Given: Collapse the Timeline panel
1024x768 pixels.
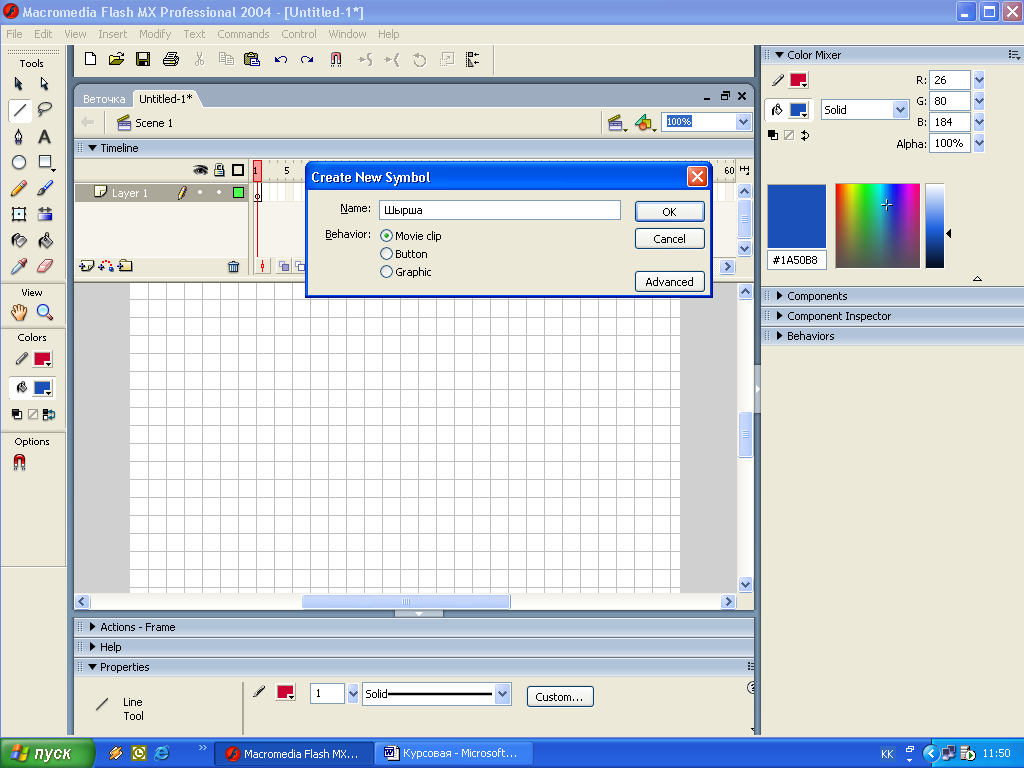Looking at the screenshot, I should coord(92,148).
